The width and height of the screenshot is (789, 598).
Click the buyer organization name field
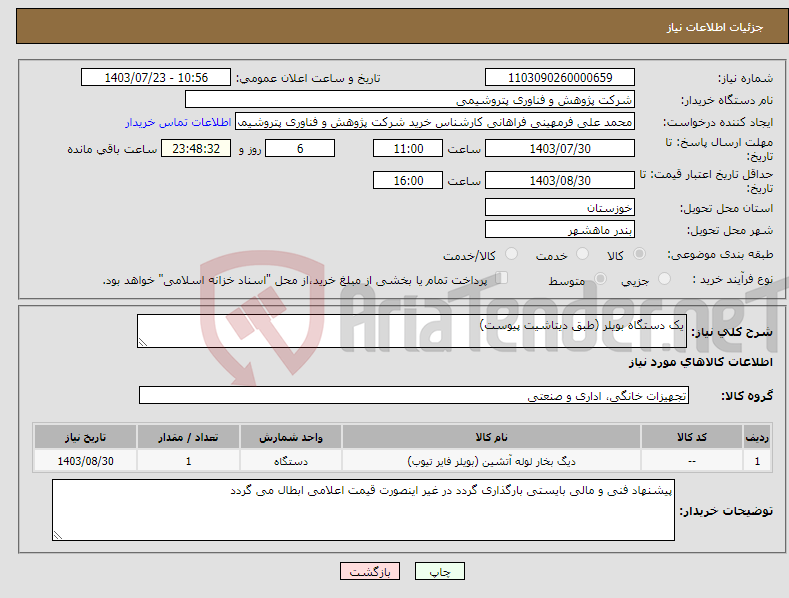point(410,100)
